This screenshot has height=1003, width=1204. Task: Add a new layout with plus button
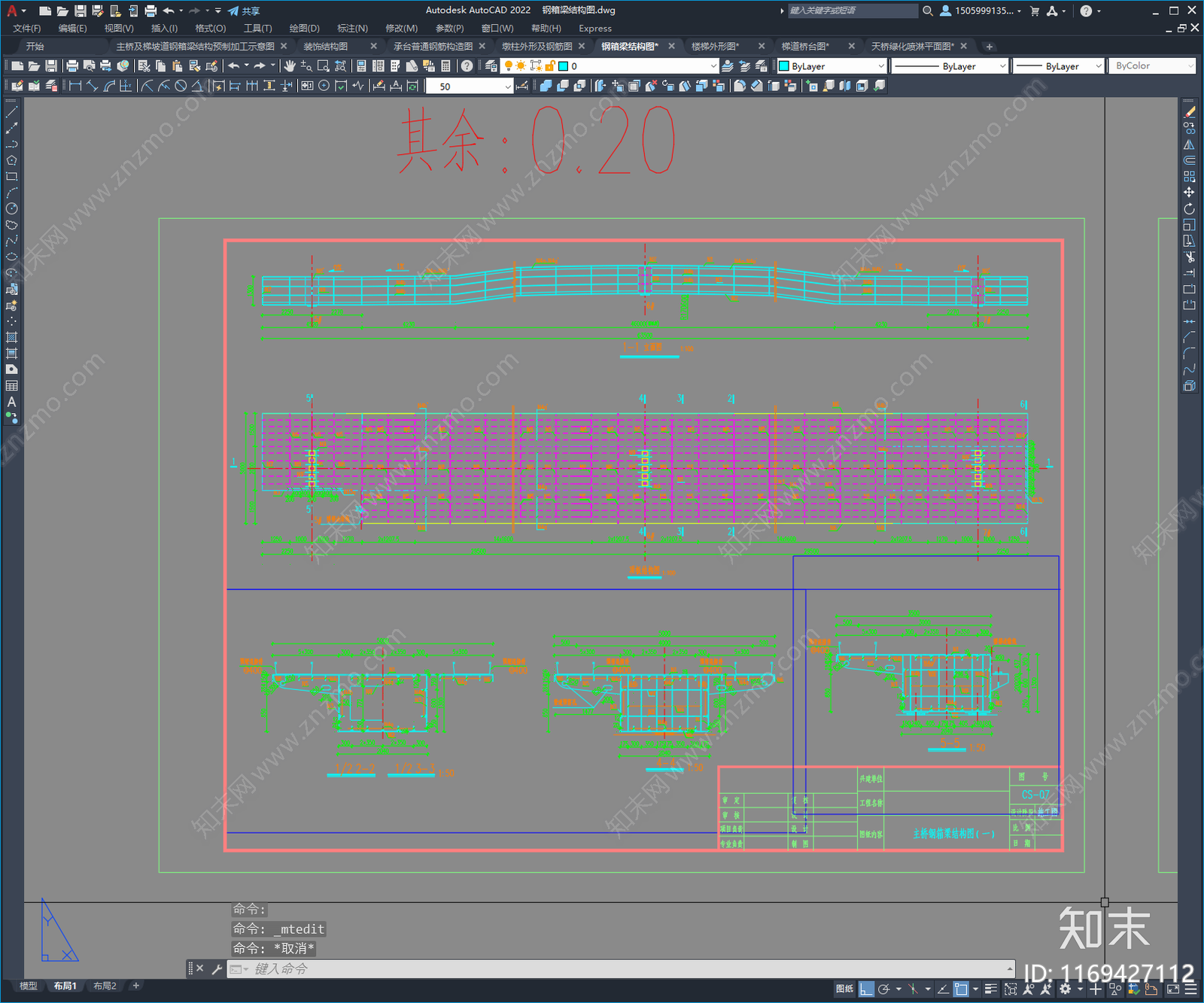[136, 986]
